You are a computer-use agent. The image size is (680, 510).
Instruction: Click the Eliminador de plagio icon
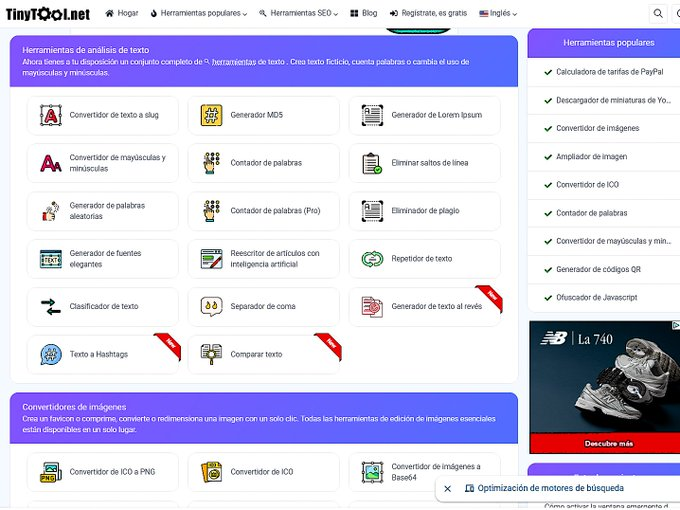(x=372, y=211)
